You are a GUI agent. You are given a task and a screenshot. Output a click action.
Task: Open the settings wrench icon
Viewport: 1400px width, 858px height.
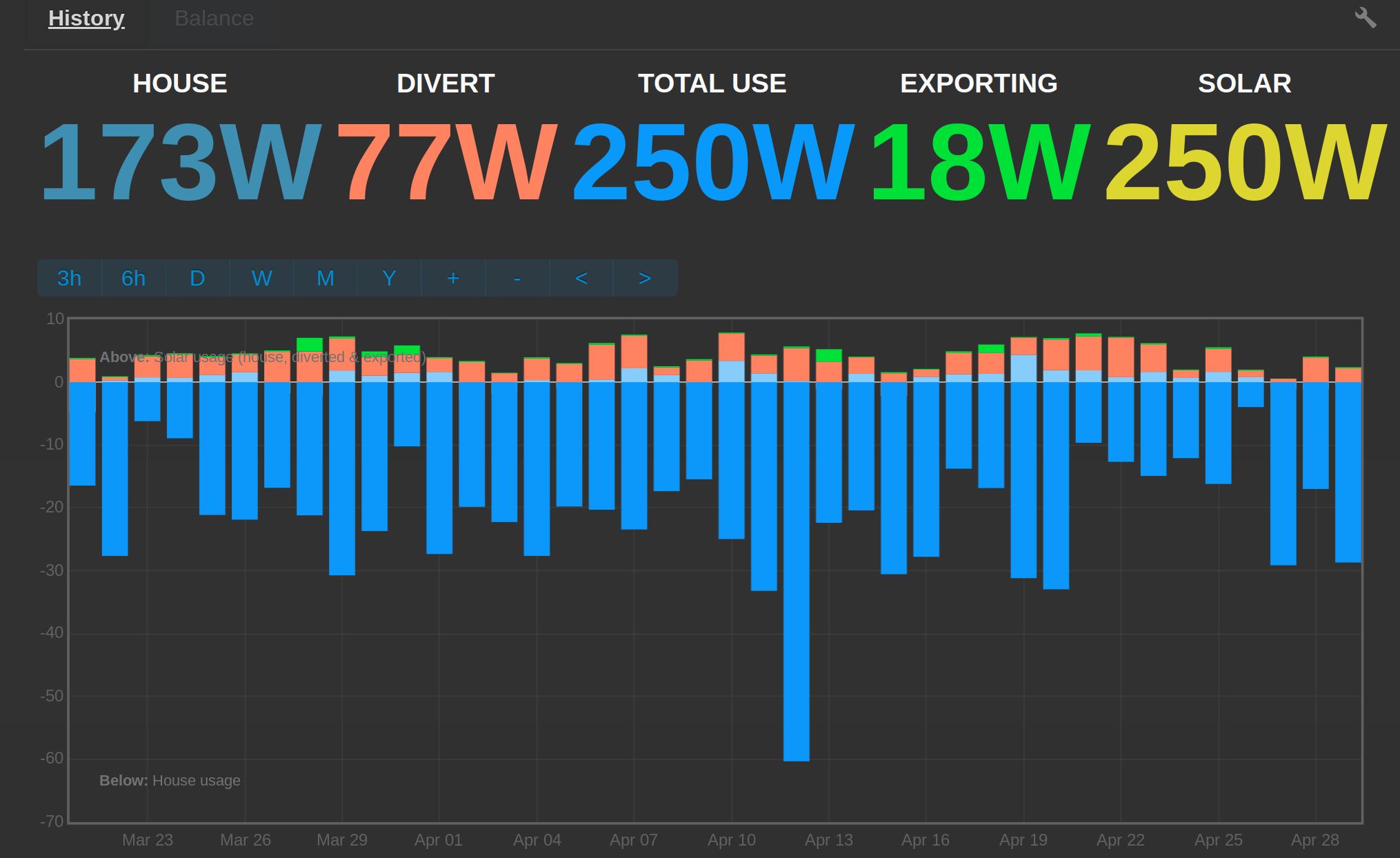pos(1367,17)
